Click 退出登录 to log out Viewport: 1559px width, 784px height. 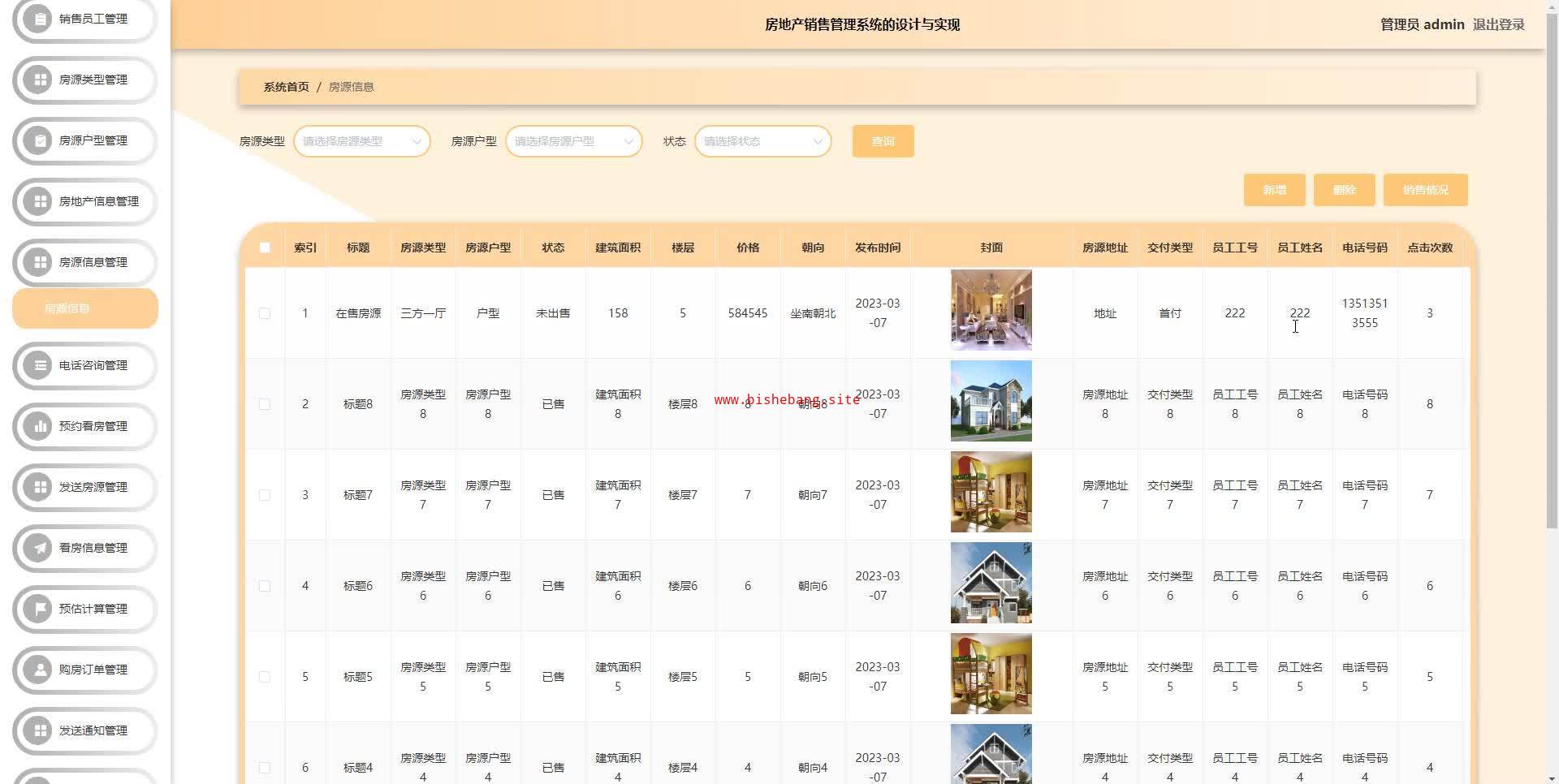pyautogui.click(x=1498, y=24)
